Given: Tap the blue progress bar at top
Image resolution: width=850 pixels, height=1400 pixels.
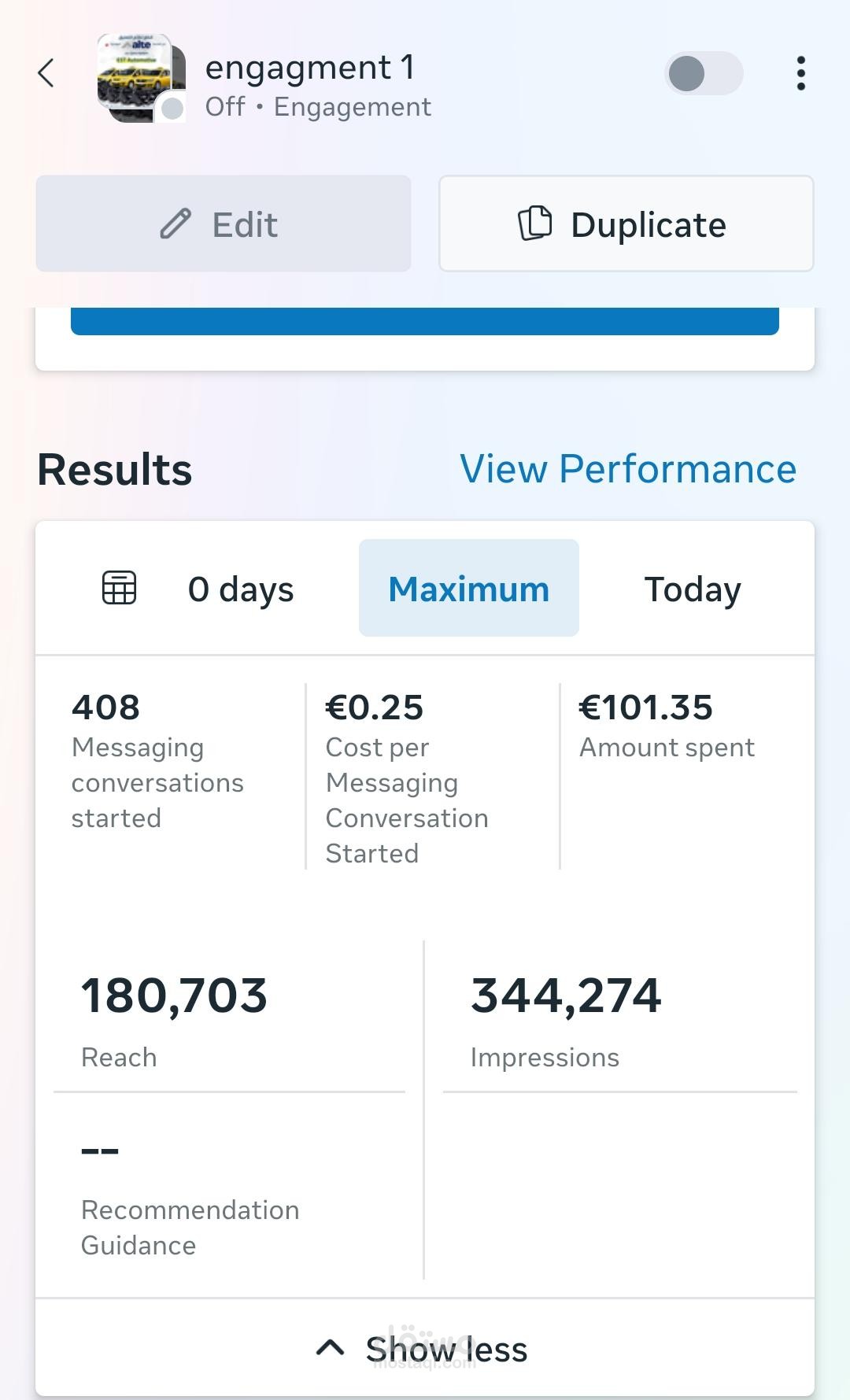Looking at the screenshot, I should [x=425, y=322].
